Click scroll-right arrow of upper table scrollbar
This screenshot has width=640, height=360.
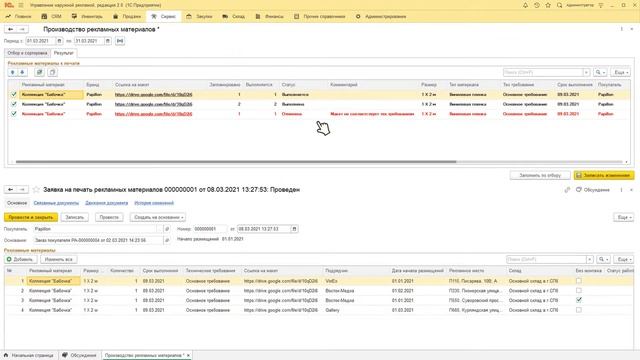pos(627,162)
